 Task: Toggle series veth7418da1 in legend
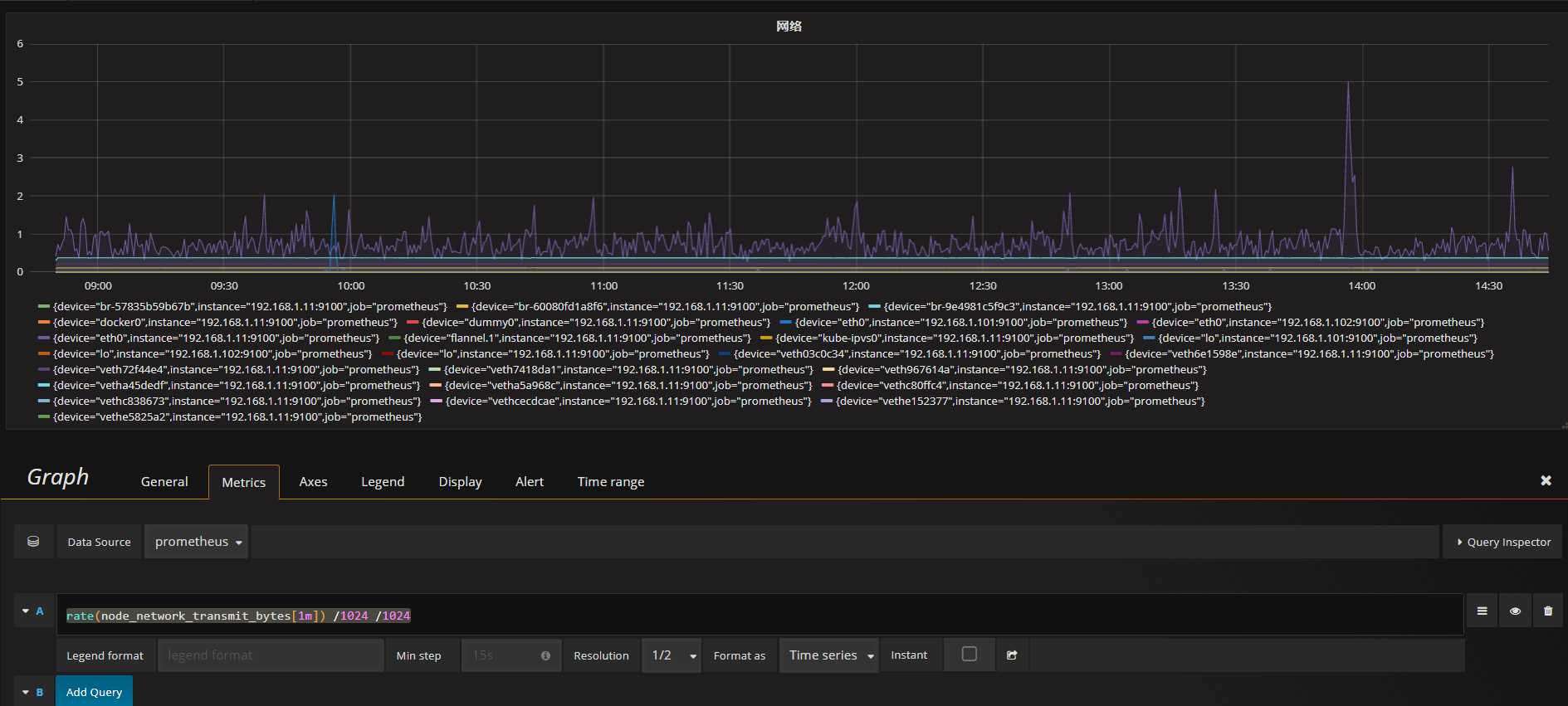coord(628,370)
